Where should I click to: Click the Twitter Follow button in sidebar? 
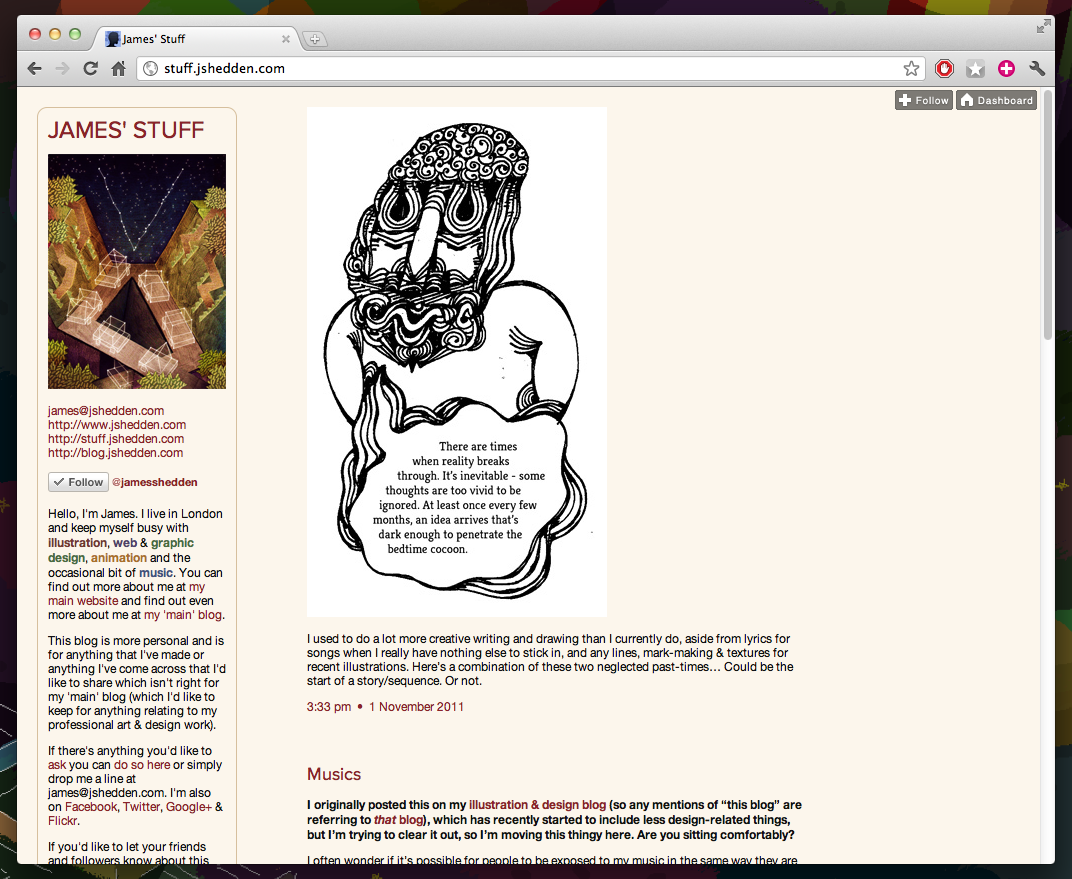click(x=79, y=482)
